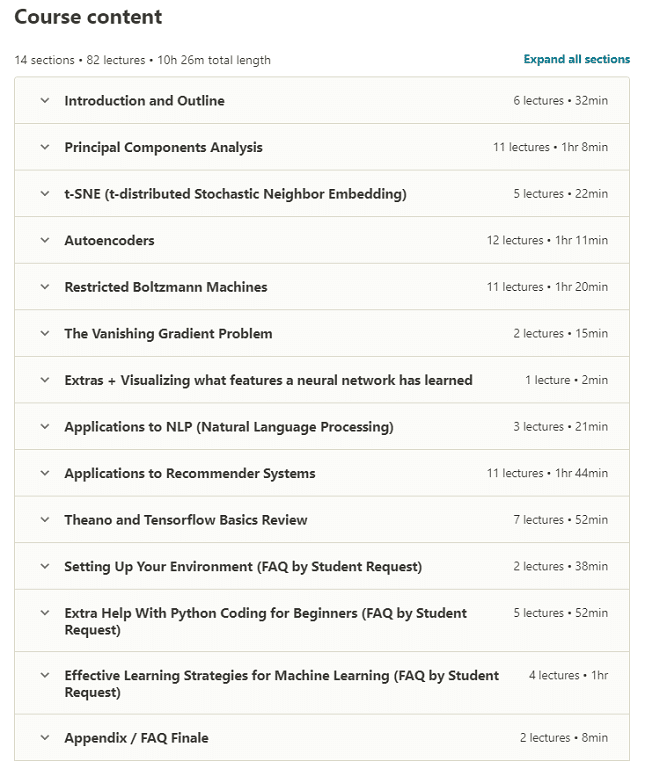Screen dimensions: 645x776
Task: Select the Effective Learning Strategies section title
Action: pos(282,683)
